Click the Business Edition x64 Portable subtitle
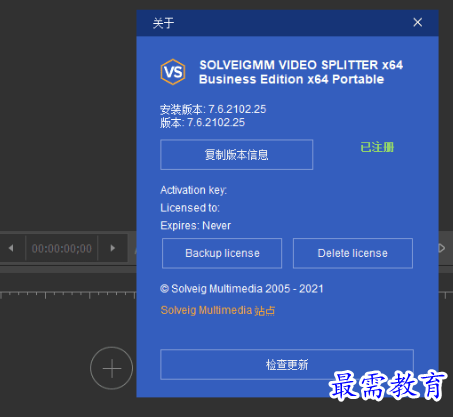The height and width of the screenshot is (417, 453). (291, 79)
